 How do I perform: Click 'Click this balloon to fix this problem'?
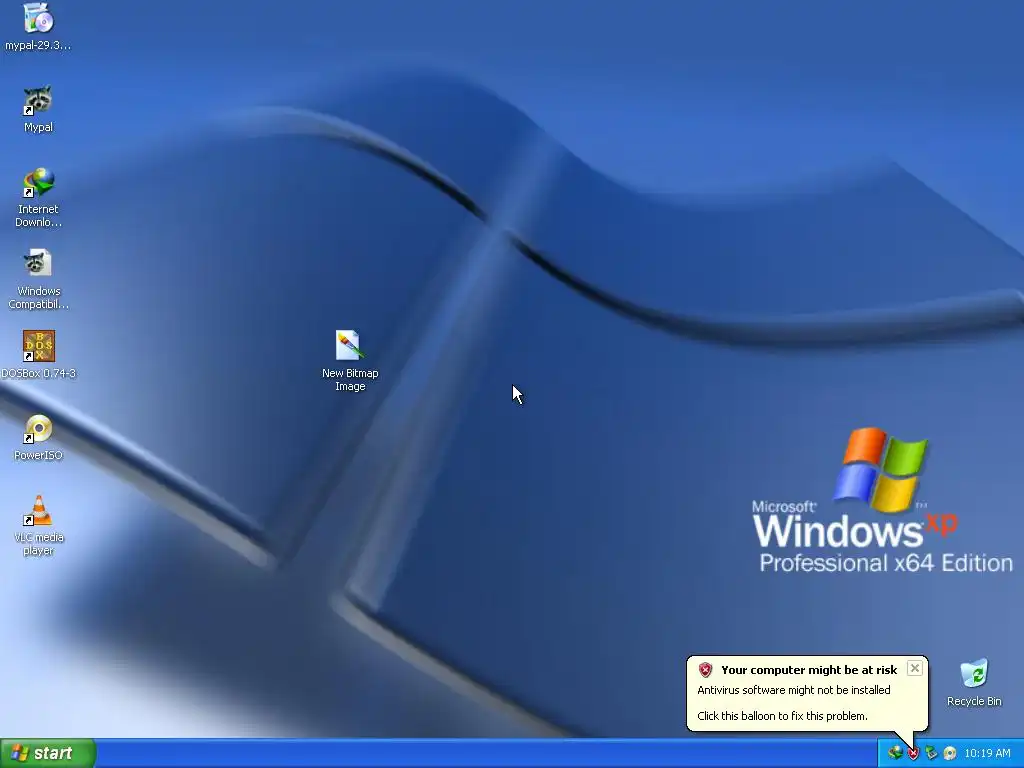coord(782,716)
